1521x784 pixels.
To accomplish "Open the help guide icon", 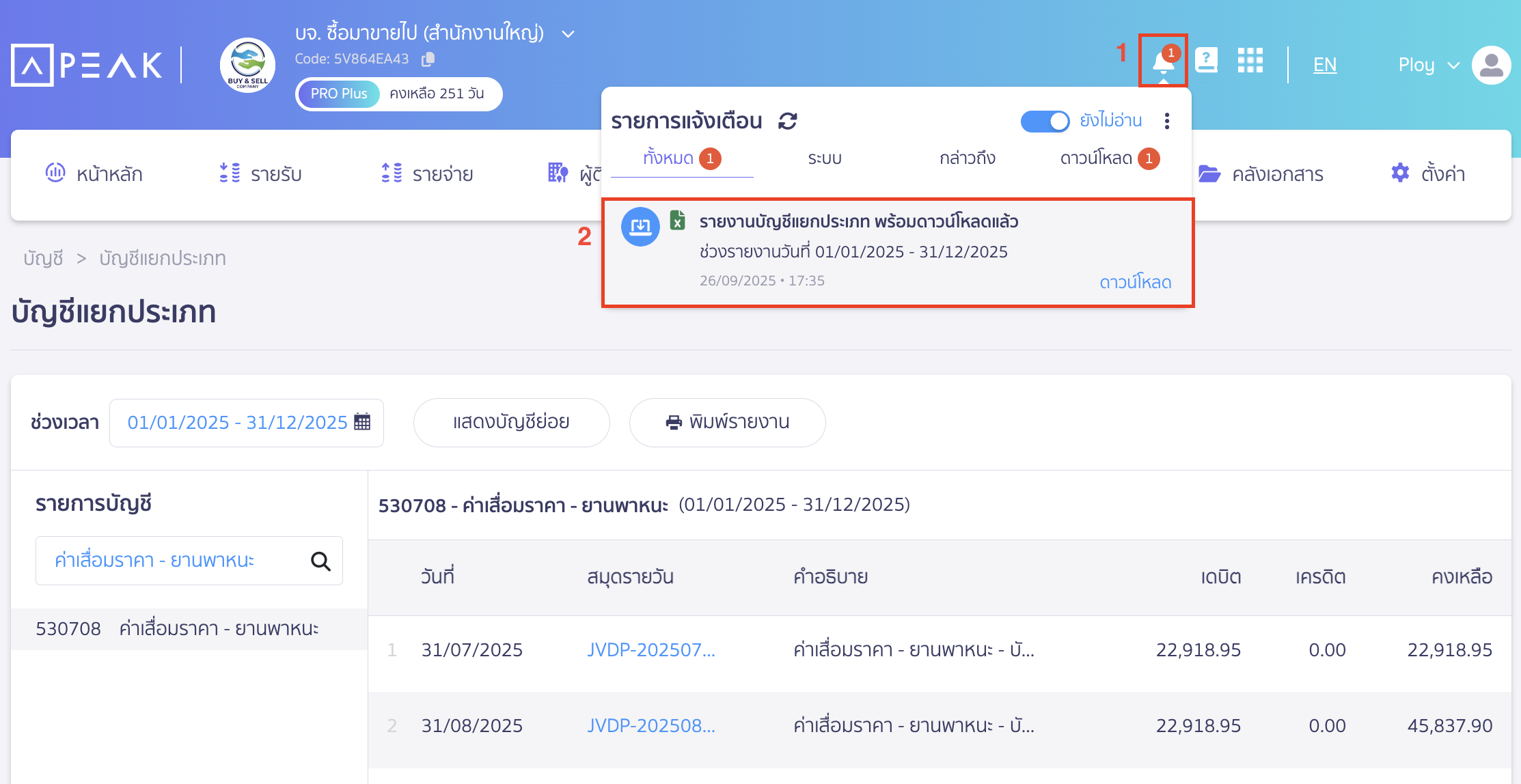I will click(x=1207, y=61).
